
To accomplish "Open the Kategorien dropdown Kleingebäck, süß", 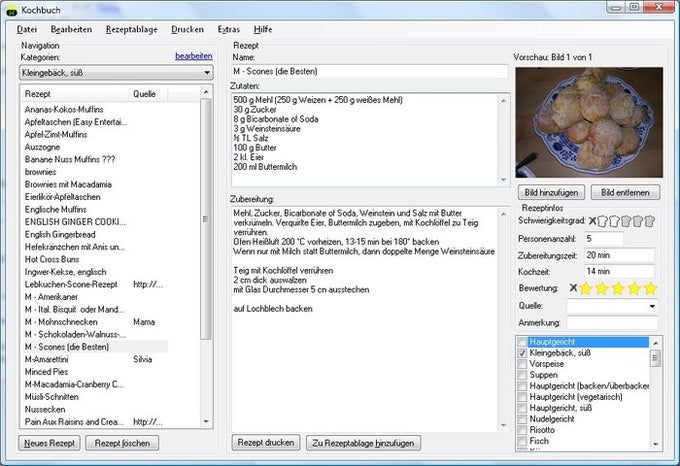I will tap(116, 72).
